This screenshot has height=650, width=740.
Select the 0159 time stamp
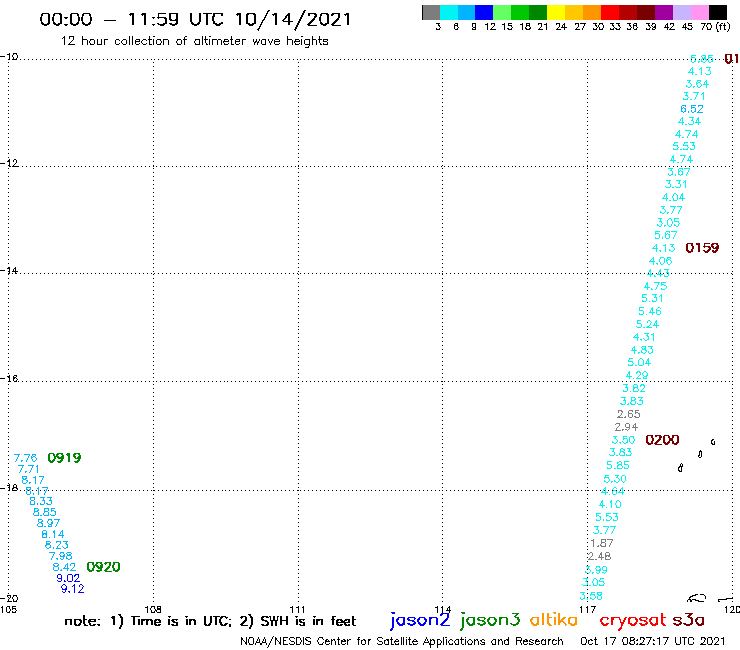click(x=702, y=247)
